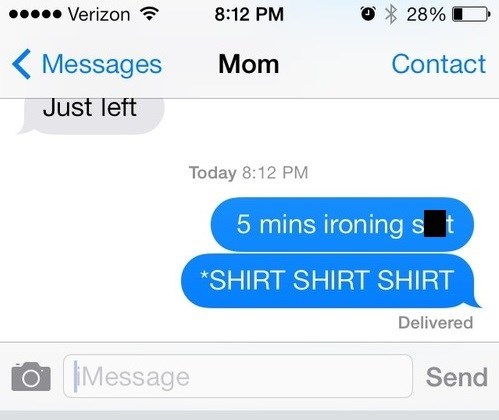
Task: Click the Send button
Action: tap(457, 377)
